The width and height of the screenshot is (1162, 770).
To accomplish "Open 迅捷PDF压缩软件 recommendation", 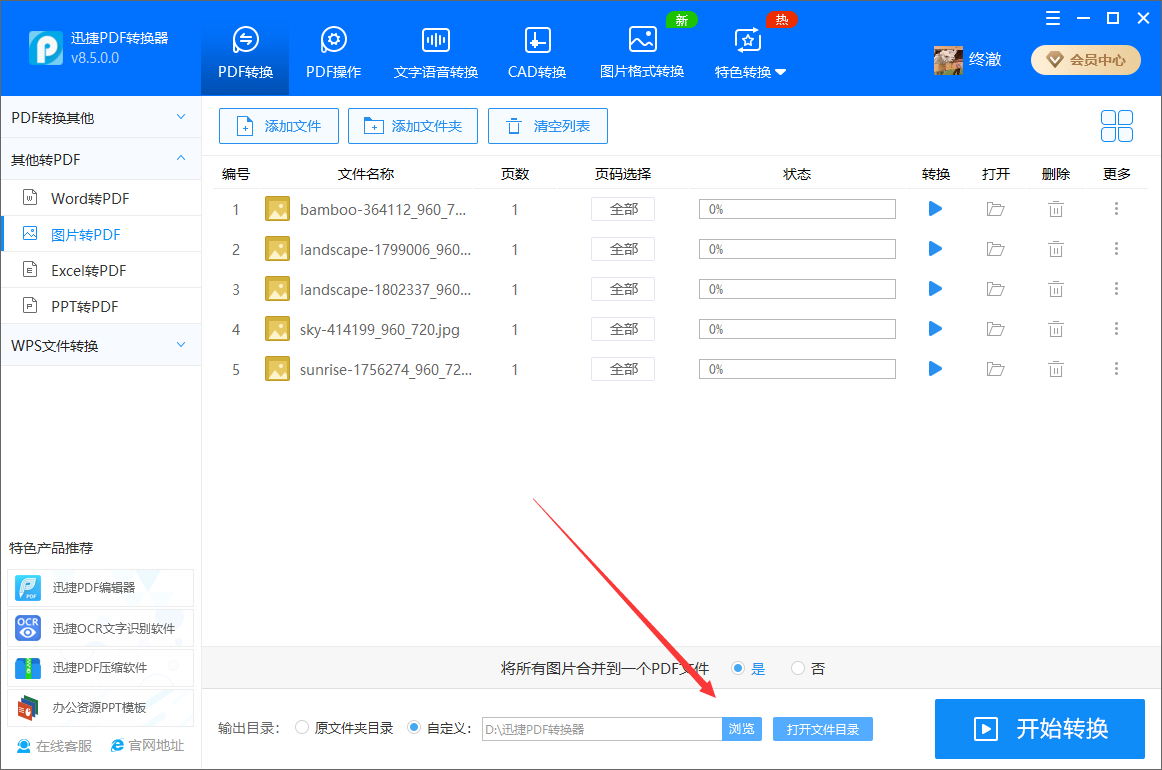I will click(100, 668).
